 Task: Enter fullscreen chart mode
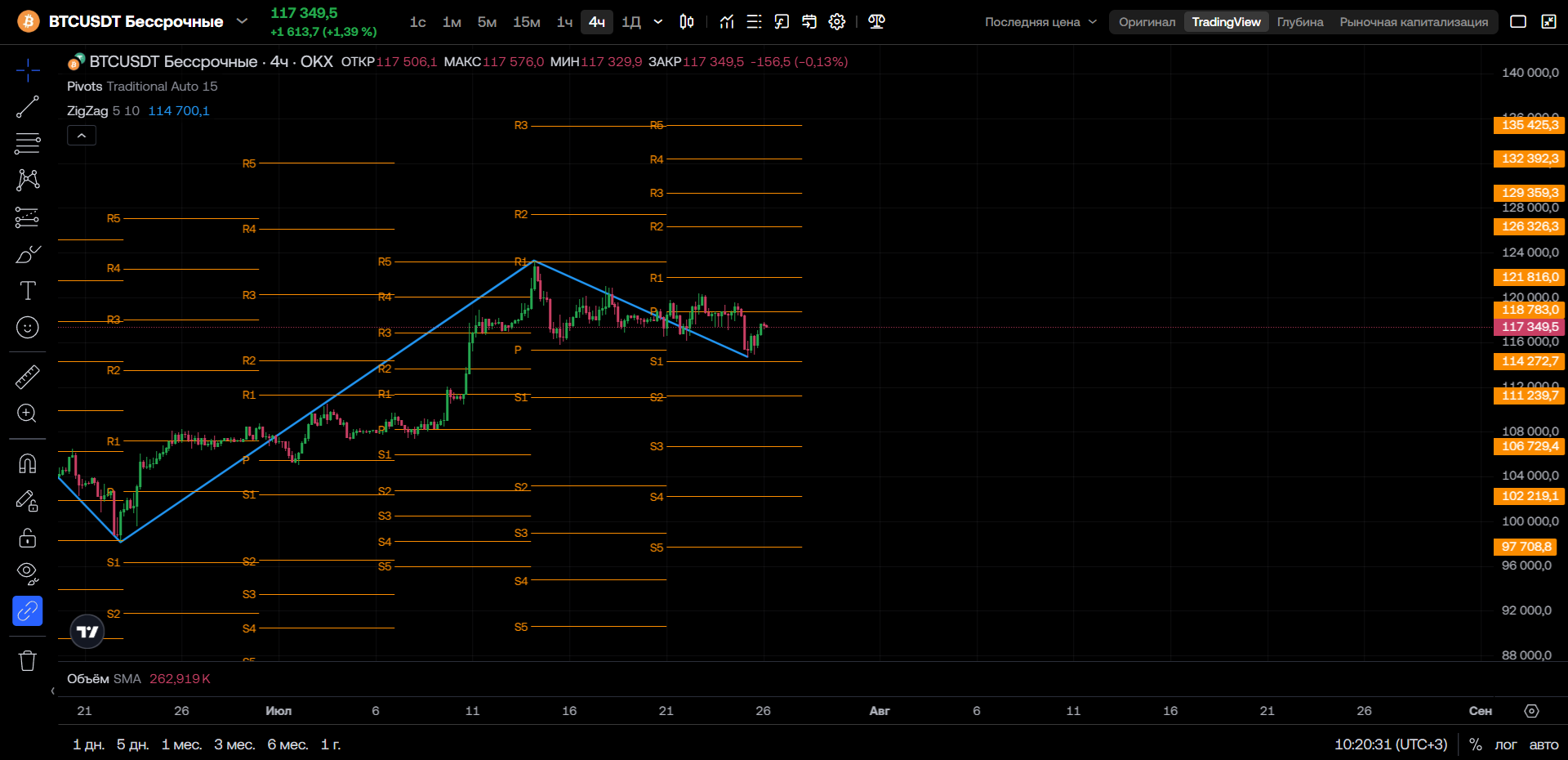[x=1549, y=22]
